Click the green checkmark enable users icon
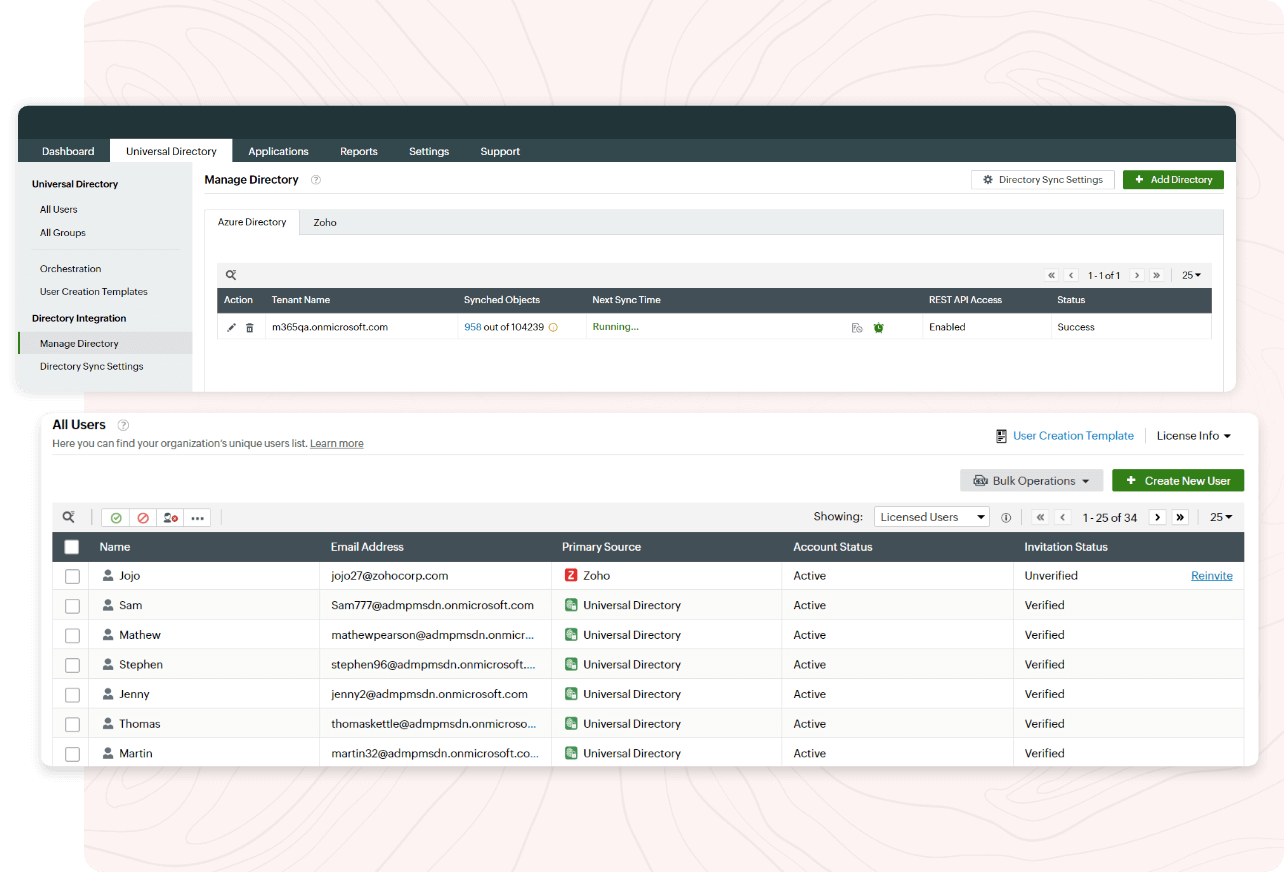 click(116, 518)
